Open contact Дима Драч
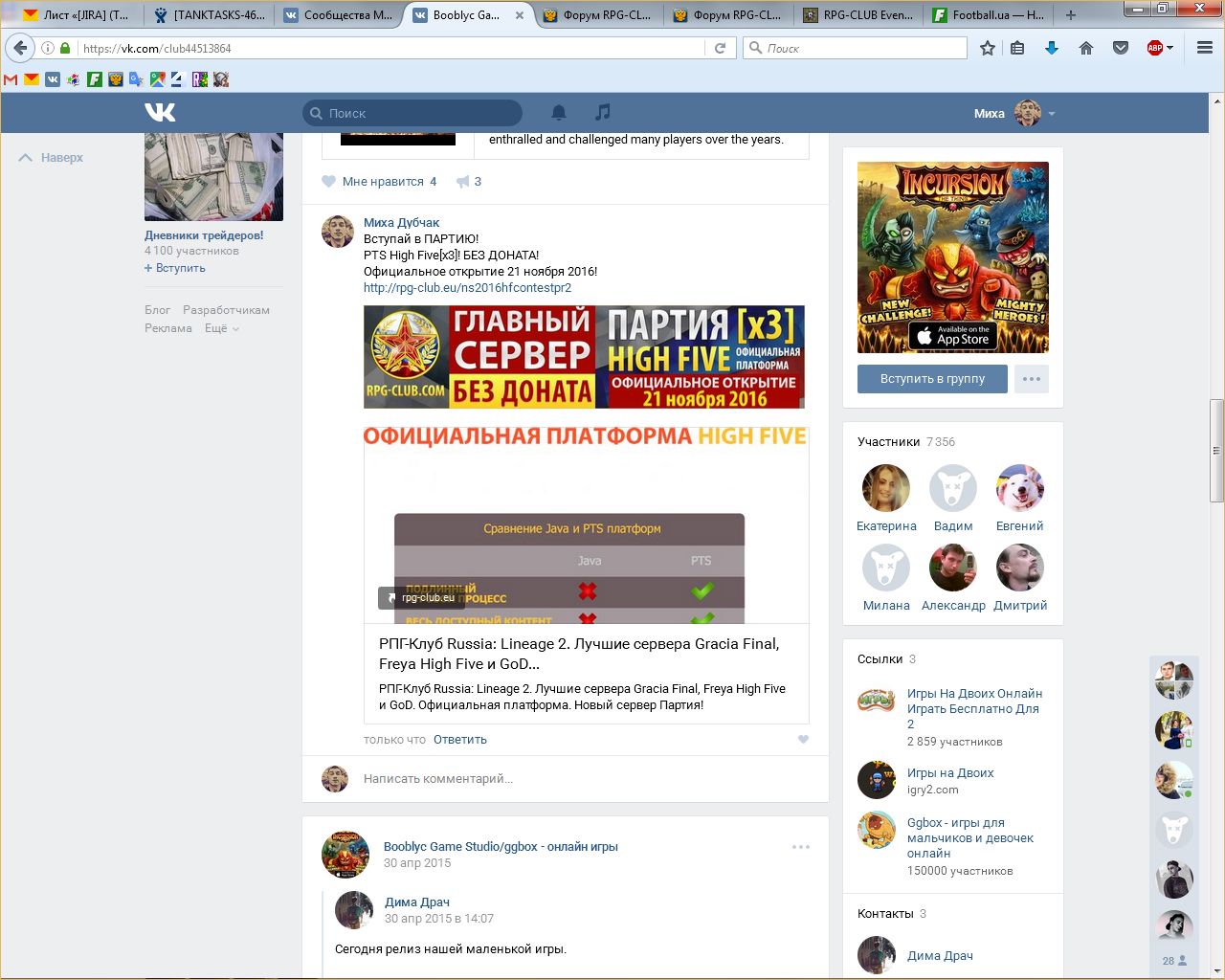This screenshot has width=1225, height=980. [x=940, y=955]
